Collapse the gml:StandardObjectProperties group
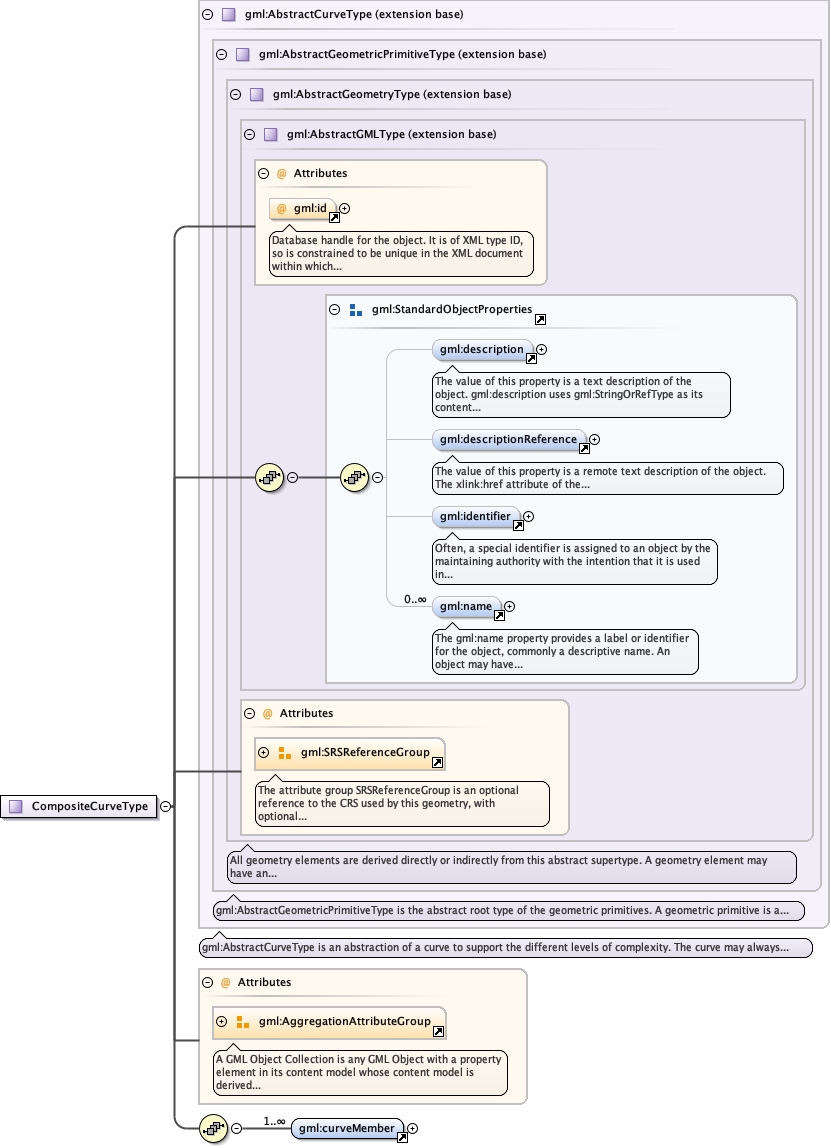The height and width of the screenshot is (1148, 831). [335, 310]
